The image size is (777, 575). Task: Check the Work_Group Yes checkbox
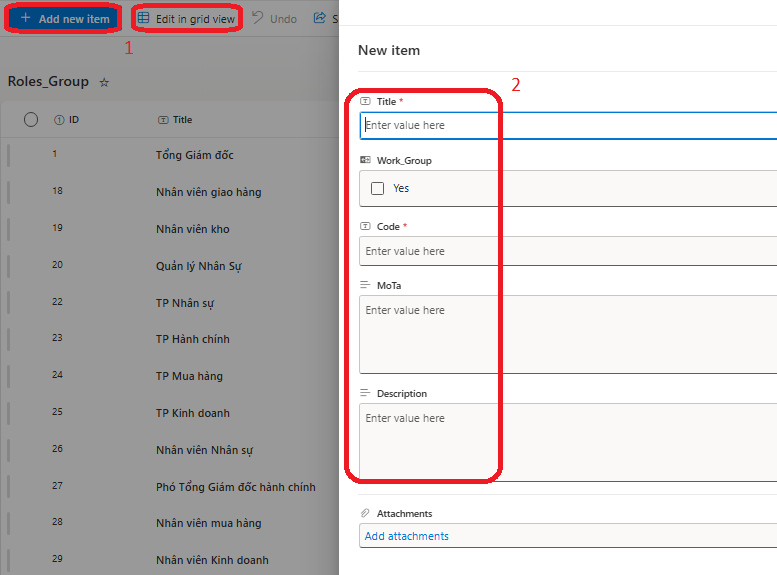[377, 188]
